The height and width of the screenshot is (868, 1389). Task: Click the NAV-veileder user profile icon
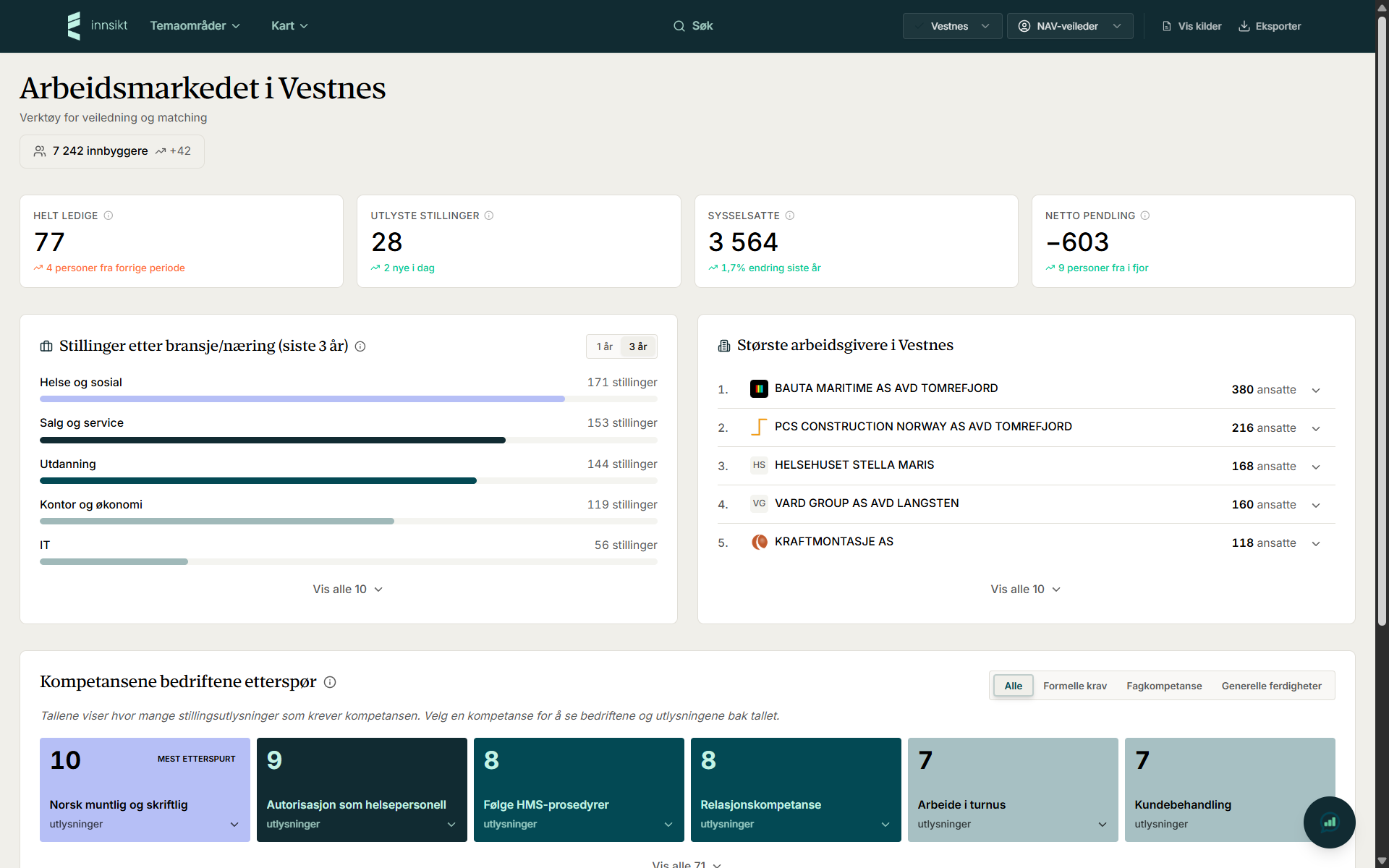(1024, 26)
